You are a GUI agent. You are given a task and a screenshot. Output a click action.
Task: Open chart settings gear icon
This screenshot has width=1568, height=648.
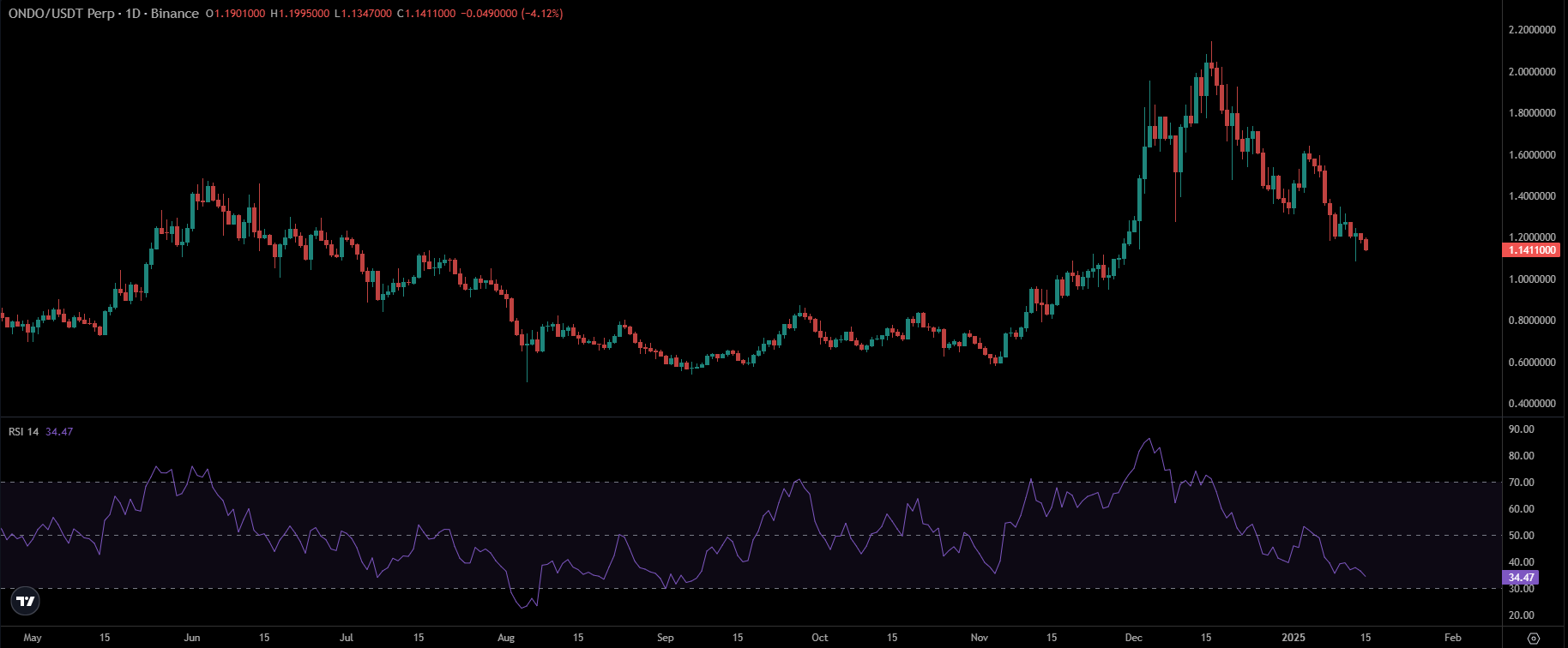point(1535,638)
